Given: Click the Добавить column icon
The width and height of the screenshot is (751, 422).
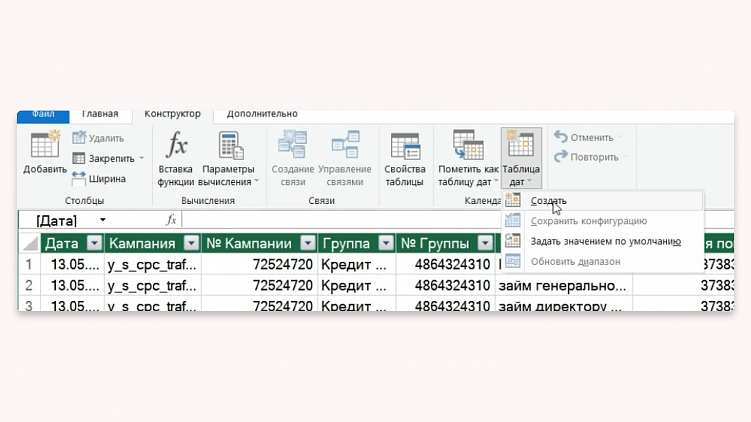Looking at the screenshot, I should [x=45, y=144].
